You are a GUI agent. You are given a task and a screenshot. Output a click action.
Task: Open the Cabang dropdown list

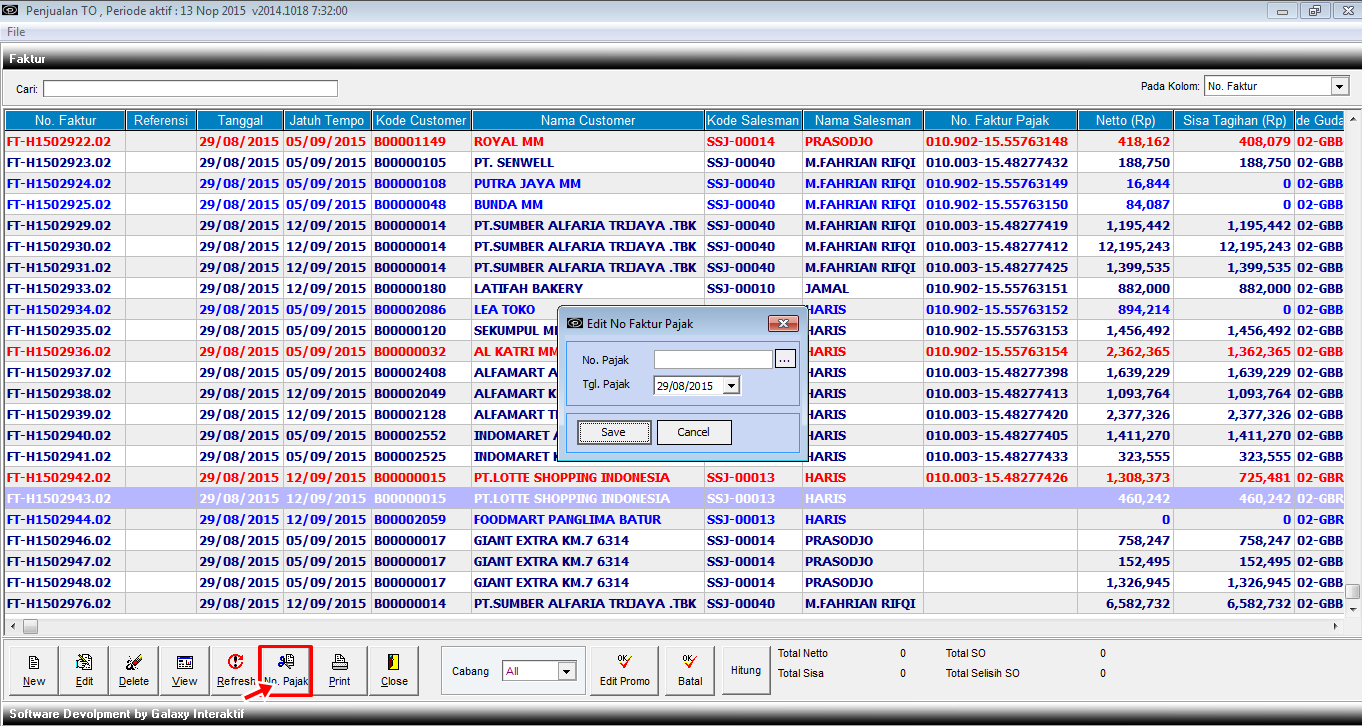click(567, 671)
